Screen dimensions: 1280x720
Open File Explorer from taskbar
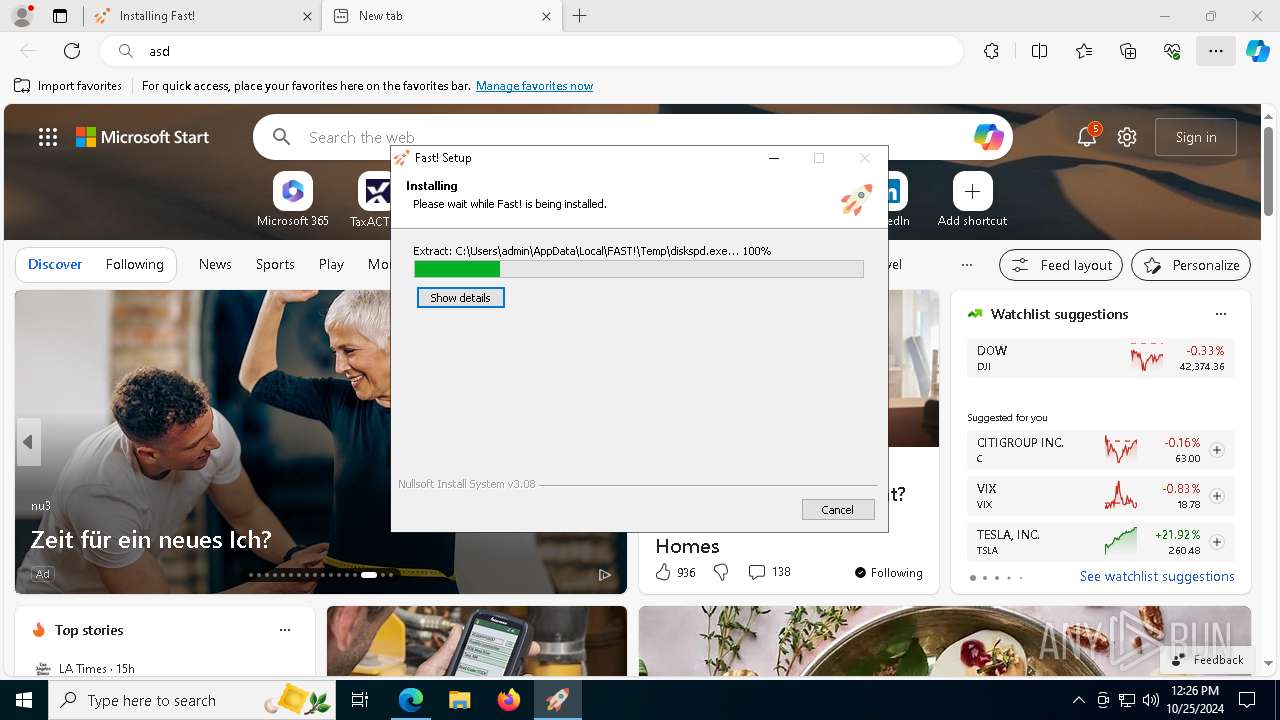459,700
